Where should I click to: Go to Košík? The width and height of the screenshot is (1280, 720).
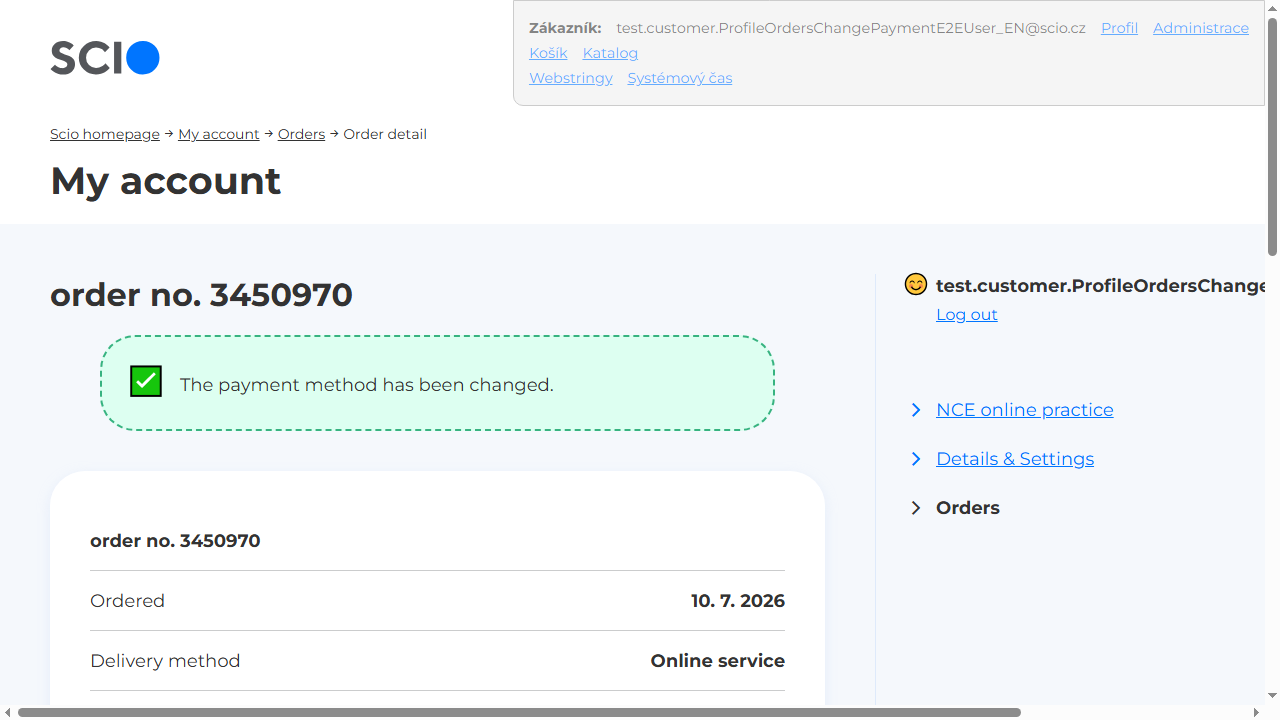tap(548, 53)
